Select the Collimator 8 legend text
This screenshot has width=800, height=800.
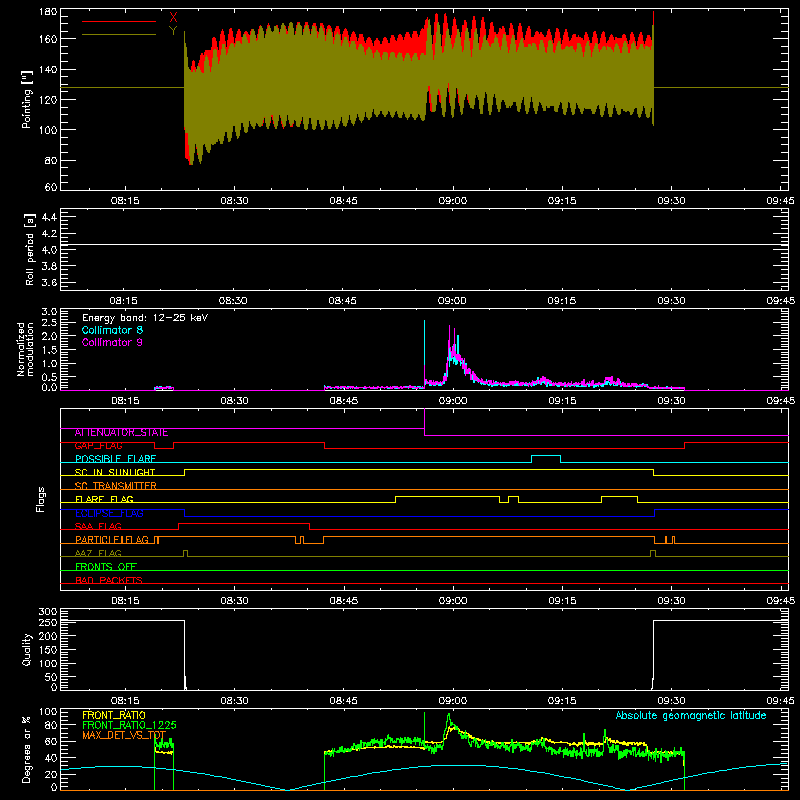coord(112,330)
